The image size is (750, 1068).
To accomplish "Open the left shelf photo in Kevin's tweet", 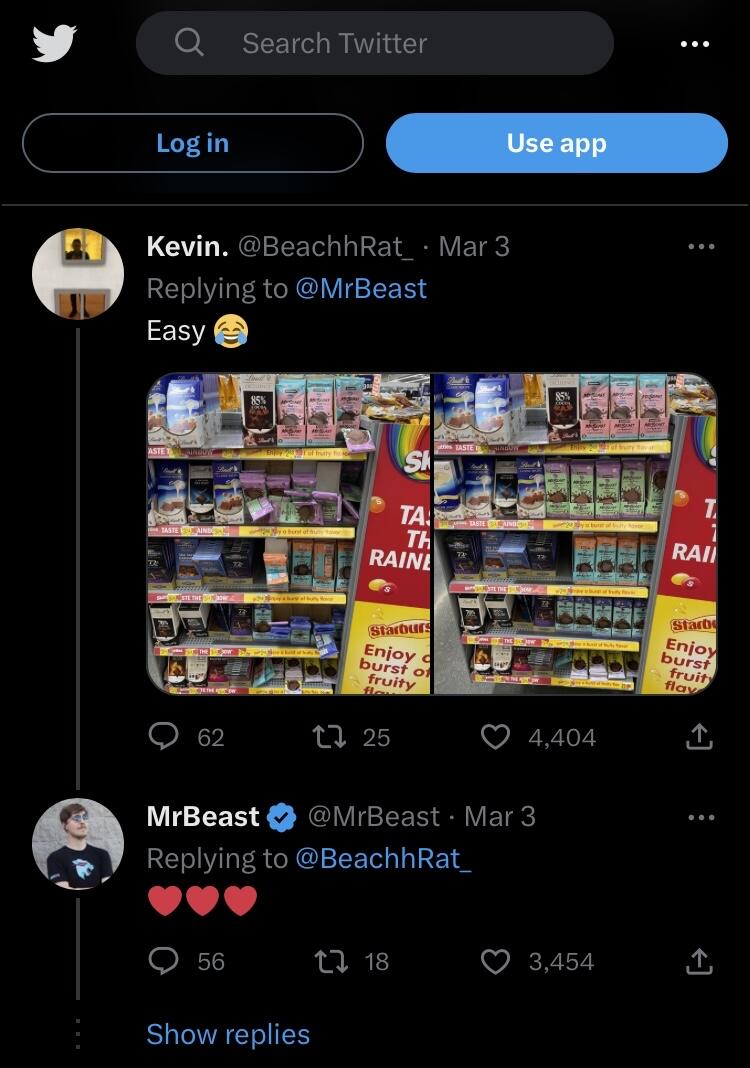I will [x=288, y=534].
